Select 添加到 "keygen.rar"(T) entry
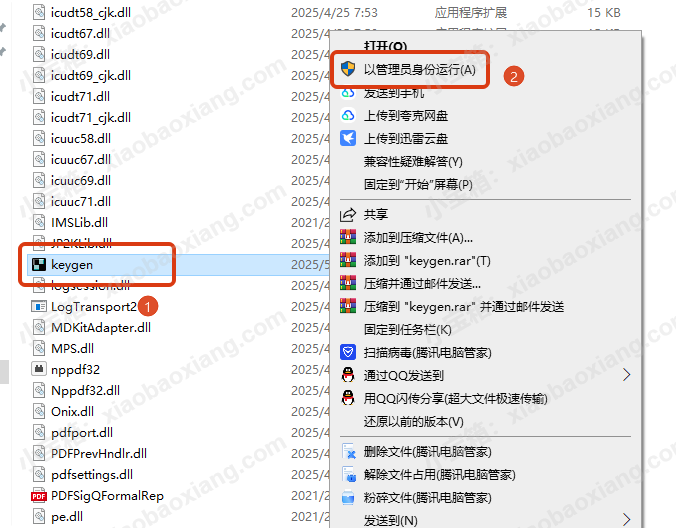The height and width of the screenshot is (528, 676). (x=427, y=261)
